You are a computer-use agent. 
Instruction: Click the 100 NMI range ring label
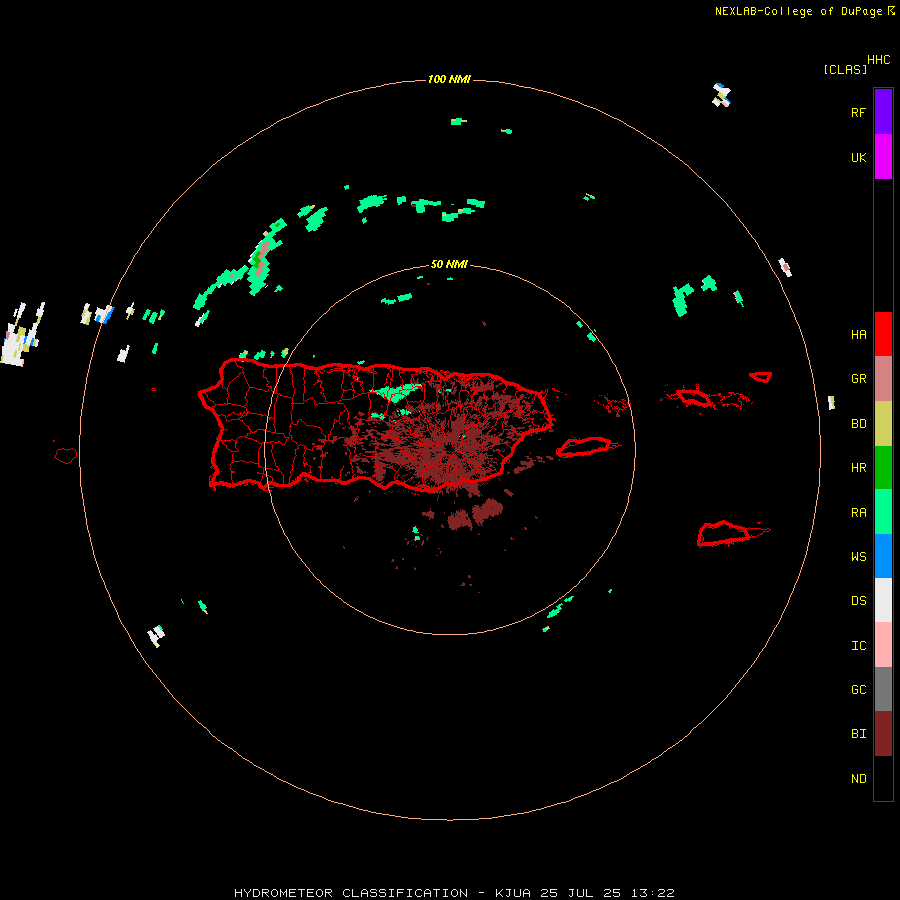[x=449, y=79]
